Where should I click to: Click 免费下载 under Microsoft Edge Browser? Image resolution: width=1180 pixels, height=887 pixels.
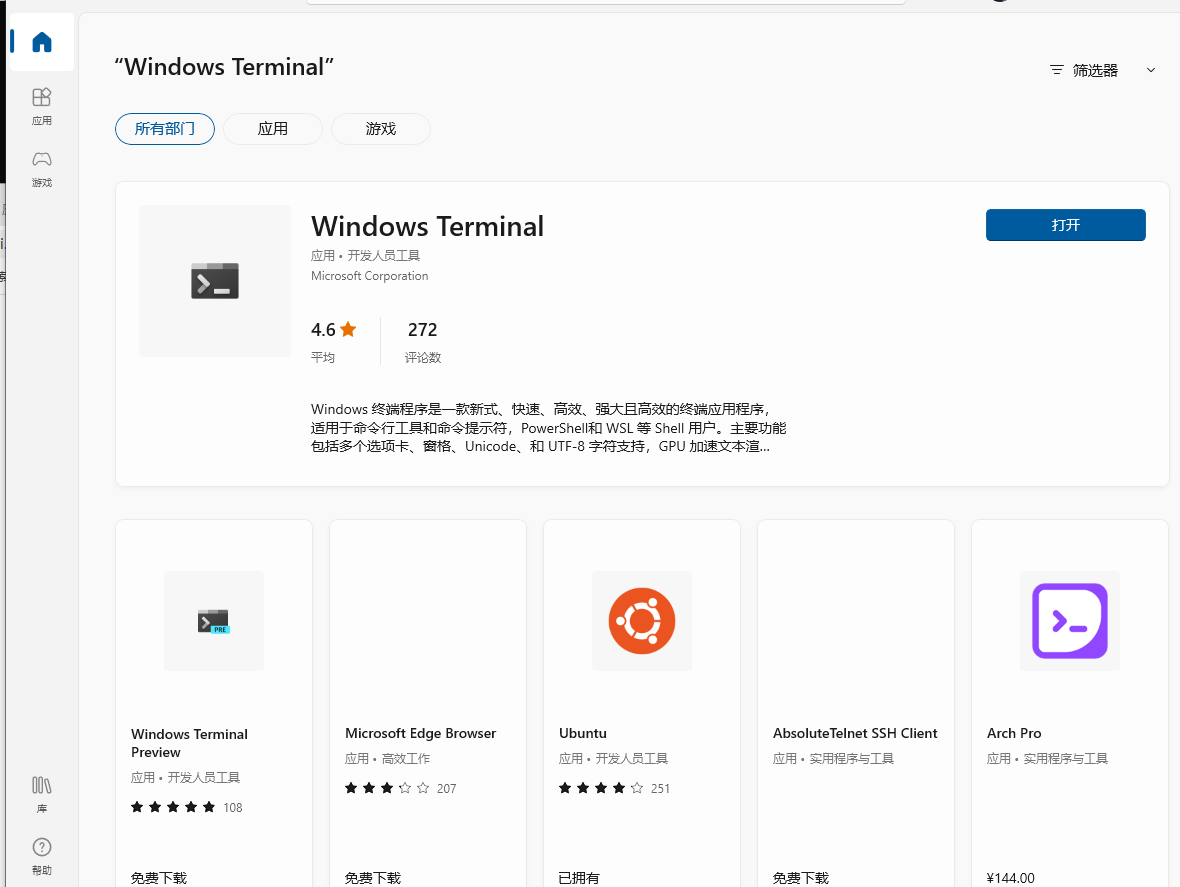point(373,878)
